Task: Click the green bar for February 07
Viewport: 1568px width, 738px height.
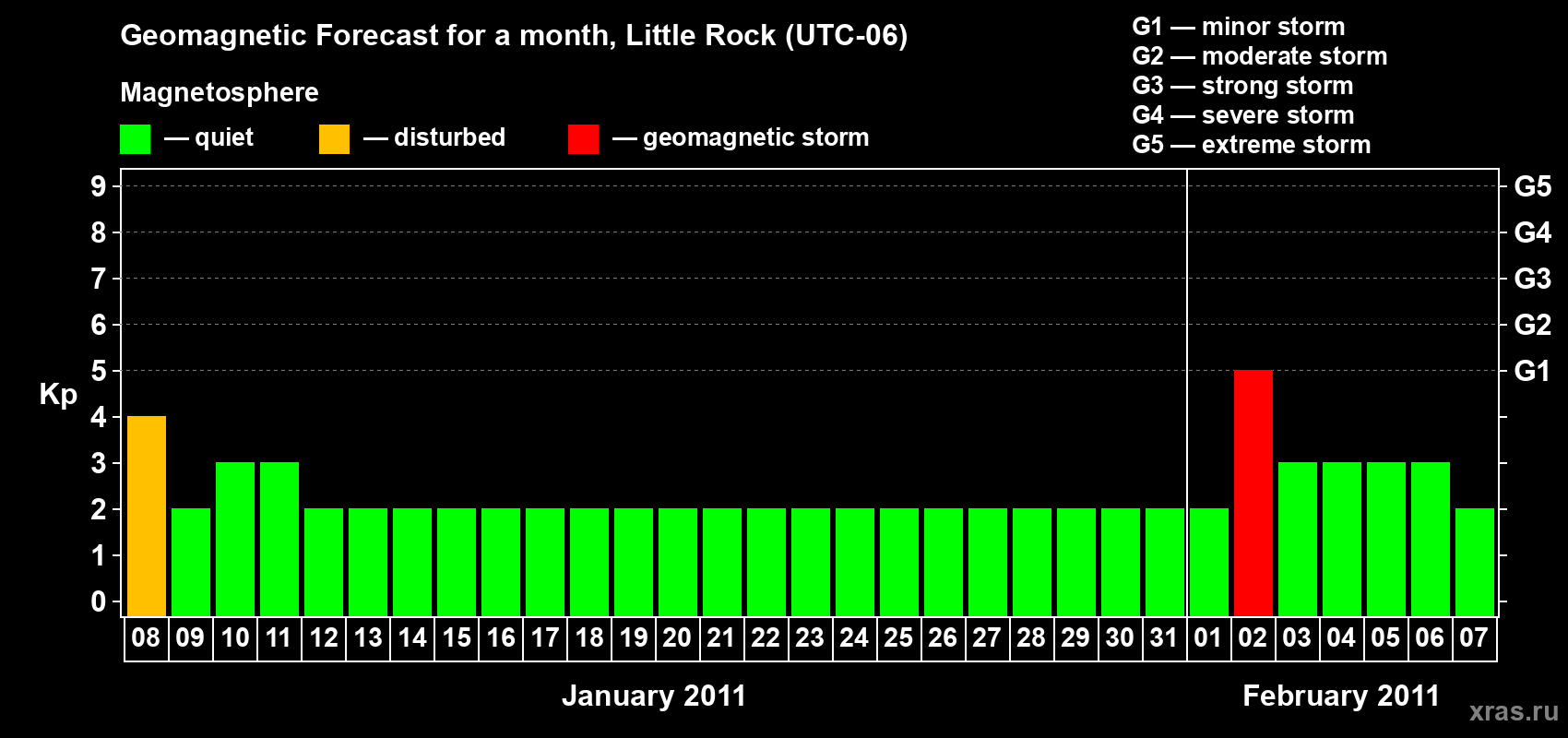Action: coord(1475,563)
